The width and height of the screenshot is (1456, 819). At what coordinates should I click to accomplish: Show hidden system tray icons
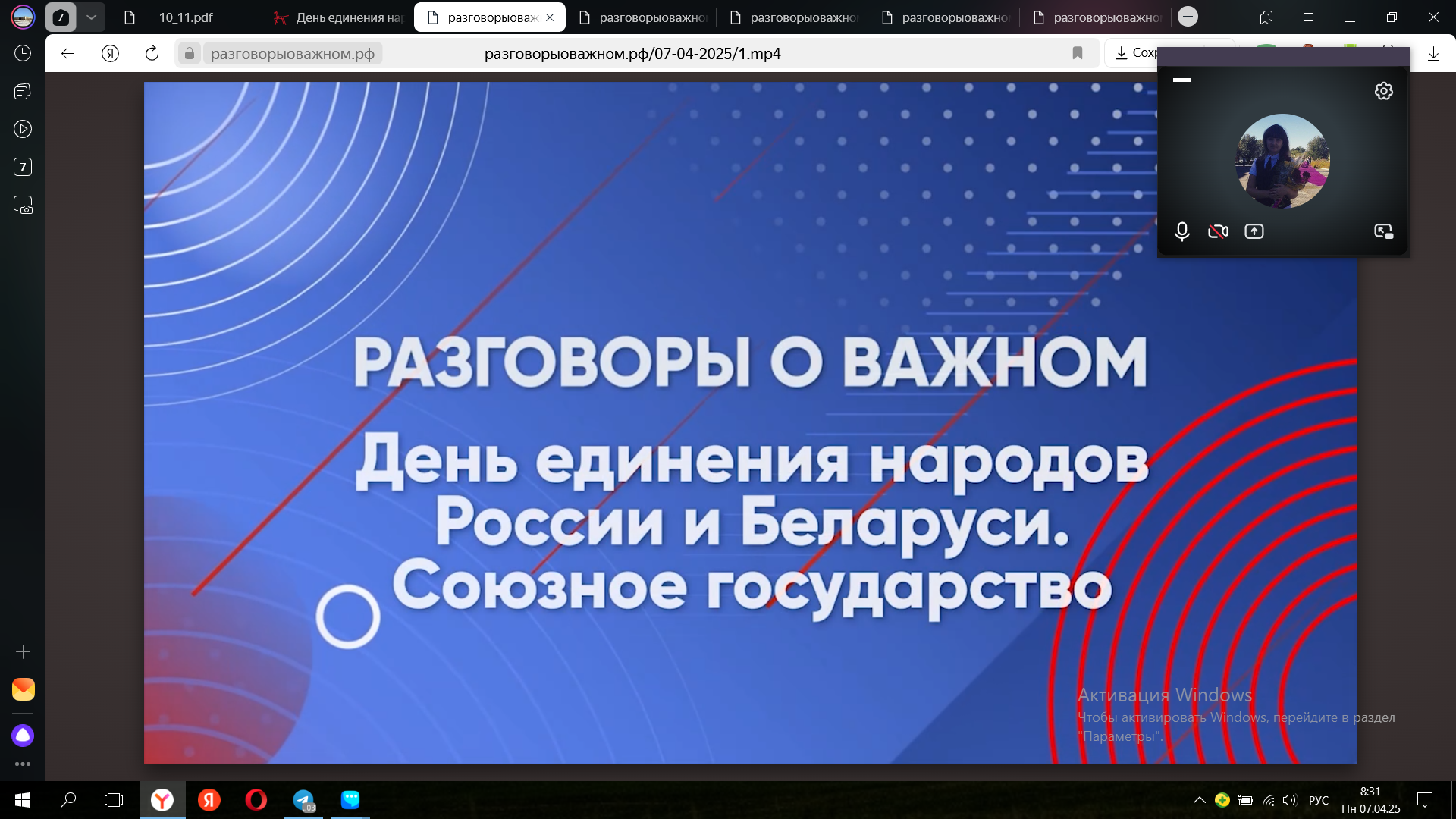point(1199,800)
